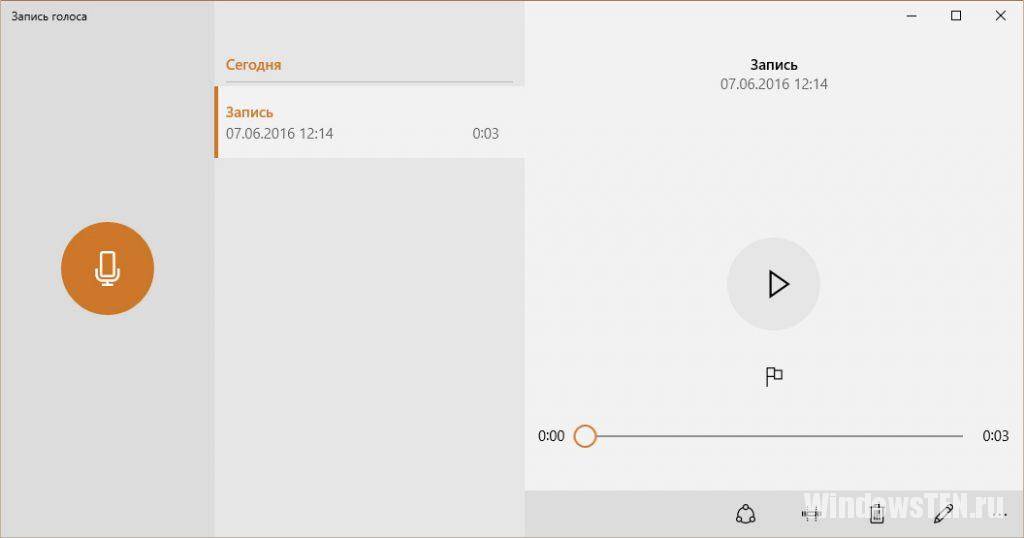Click the Запись title above the play button
This screenshot has height=538, width=1024.
pos(773,65)
